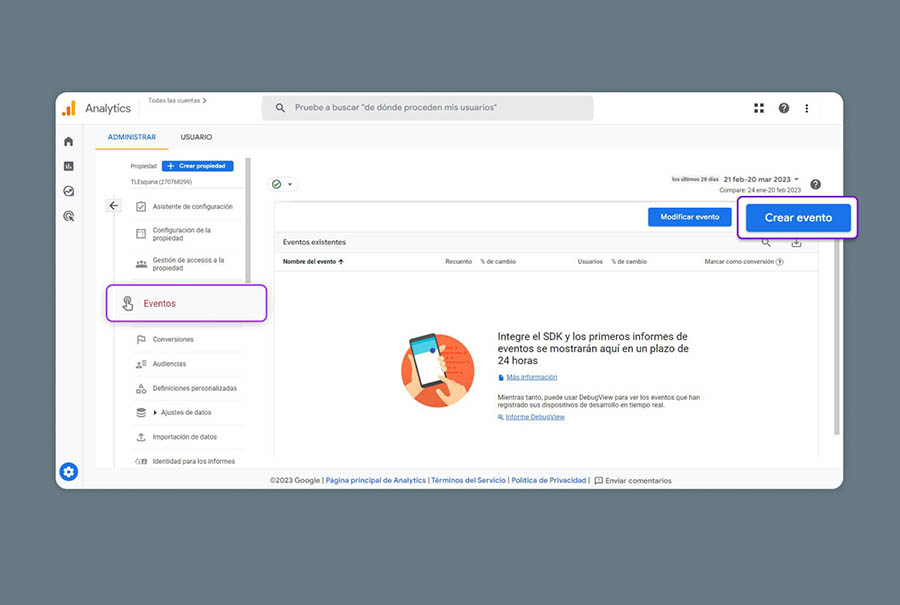This screenshot has width=900, height=605.
Task: Open the date range dropdown
Action: point(761,179)
